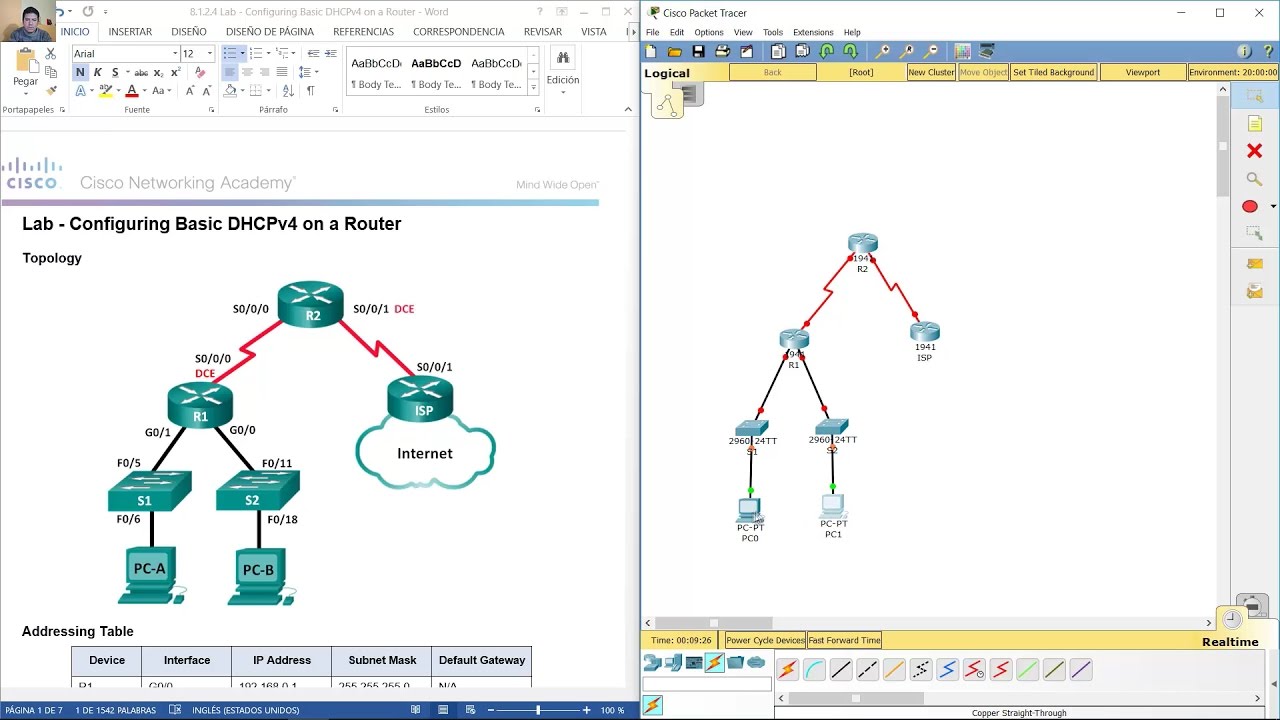Select the Connections lightning device category
1280x720 pixels.
714,662
